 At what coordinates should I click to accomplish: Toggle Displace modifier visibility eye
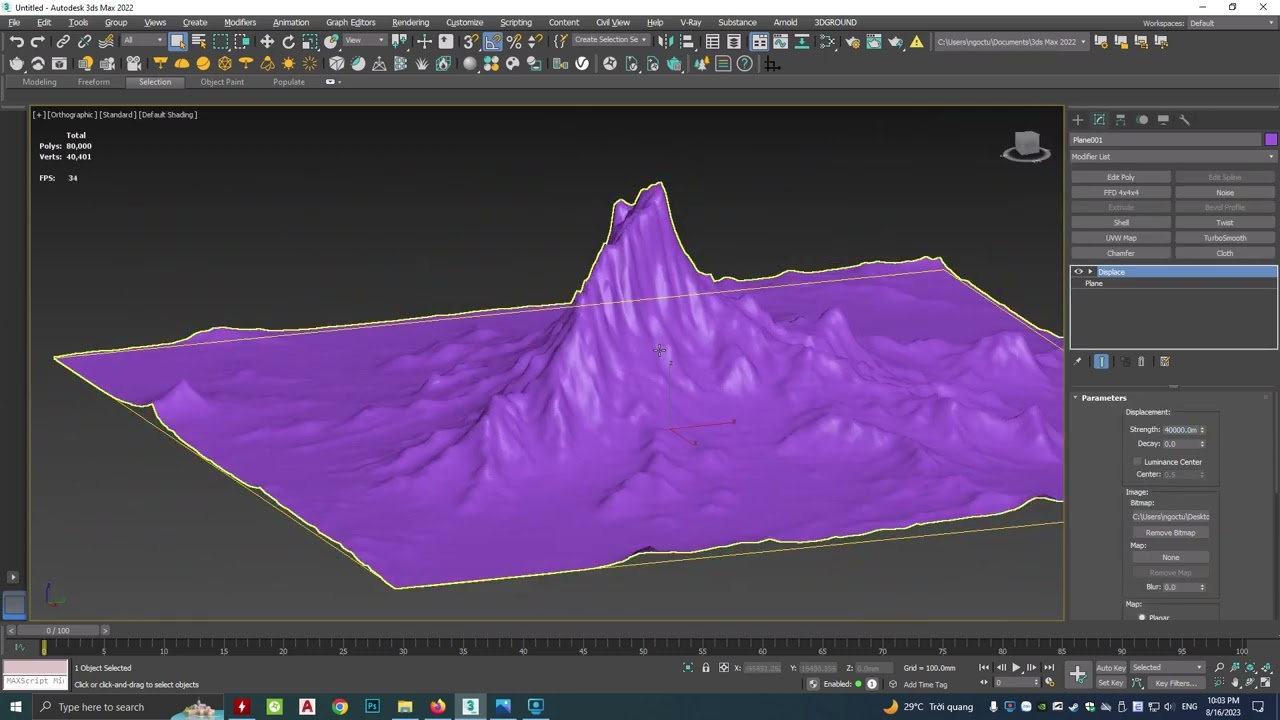[1078, 272]
